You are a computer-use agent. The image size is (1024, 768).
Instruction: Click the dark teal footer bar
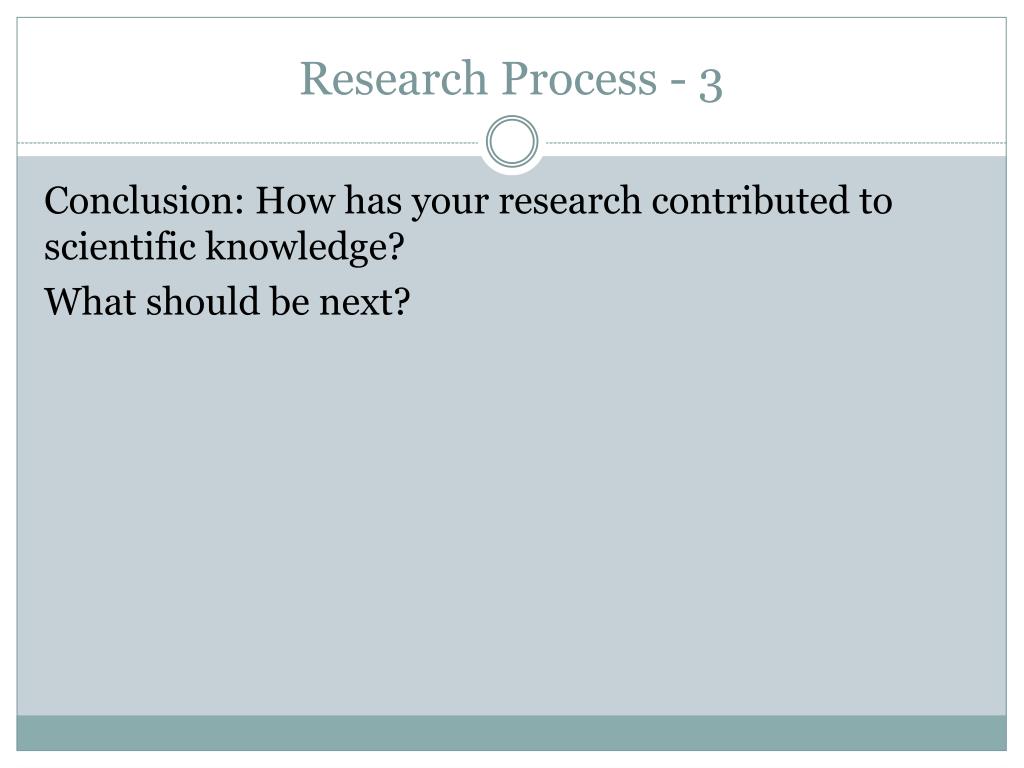pos(511,733)
